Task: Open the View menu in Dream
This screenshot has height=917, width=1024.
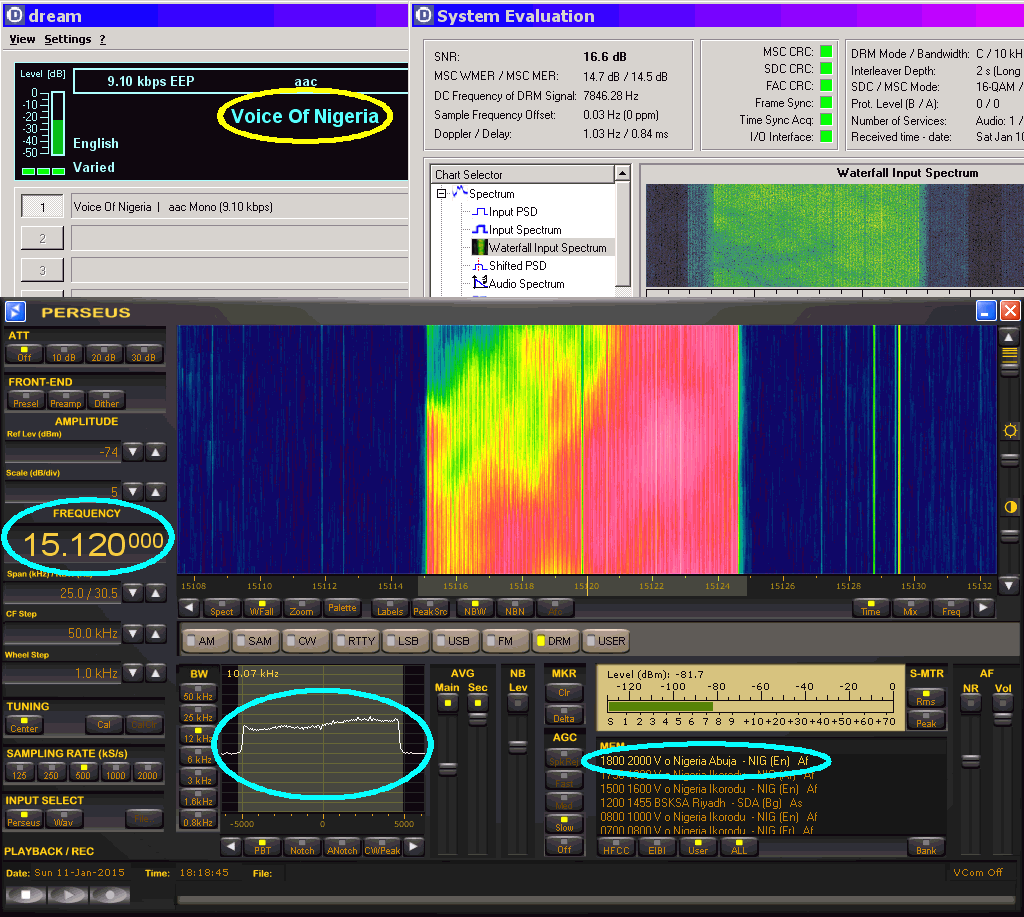Action: pyautogui.click(x=22, y=40)
